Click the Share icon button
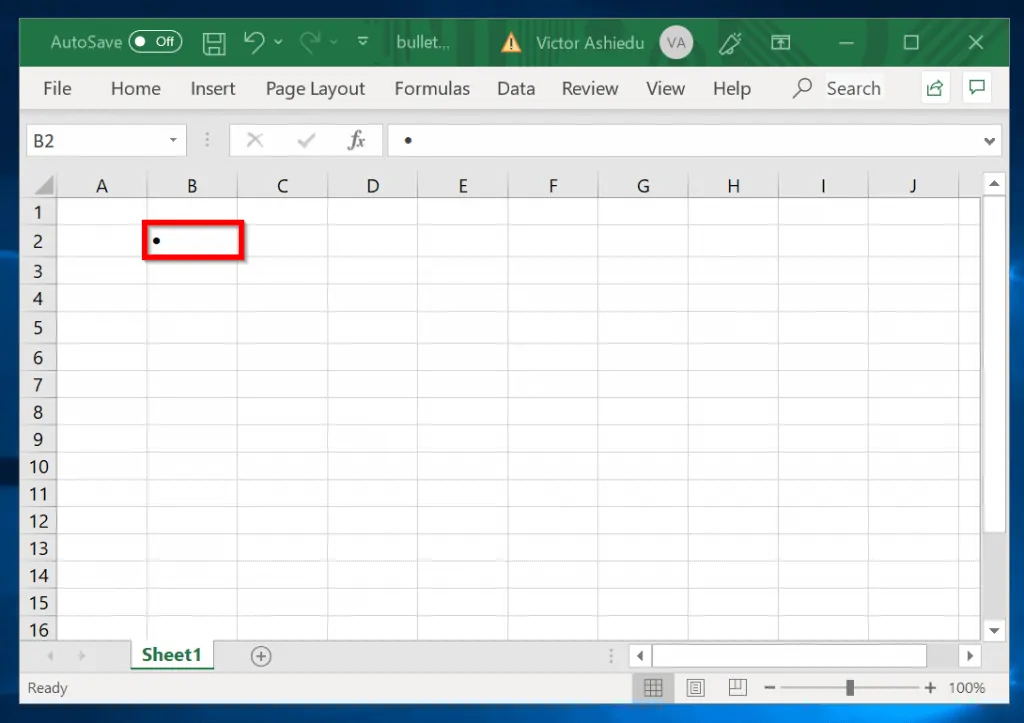Viewport: 1024px width, 723px height. coord(935,88)
